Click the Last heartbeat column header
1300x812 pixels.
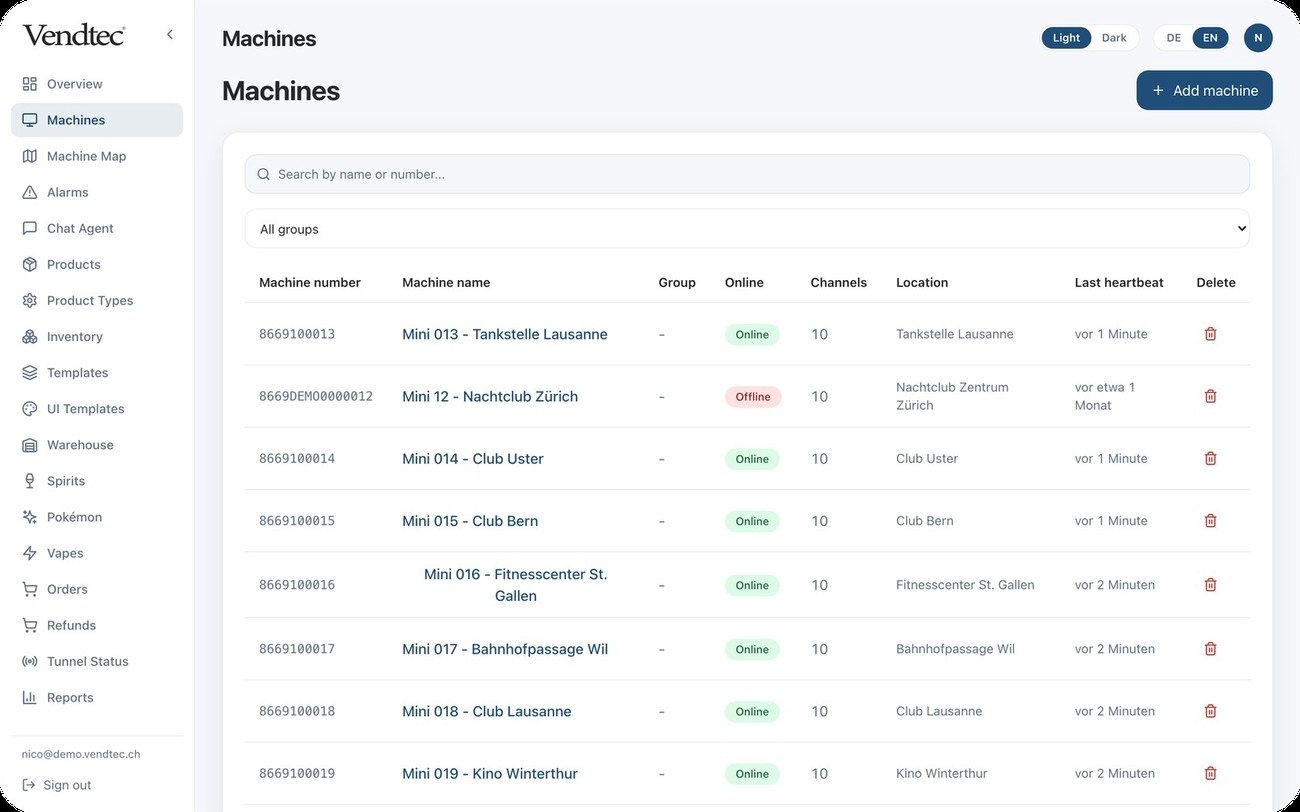(x=1119, y=282)
